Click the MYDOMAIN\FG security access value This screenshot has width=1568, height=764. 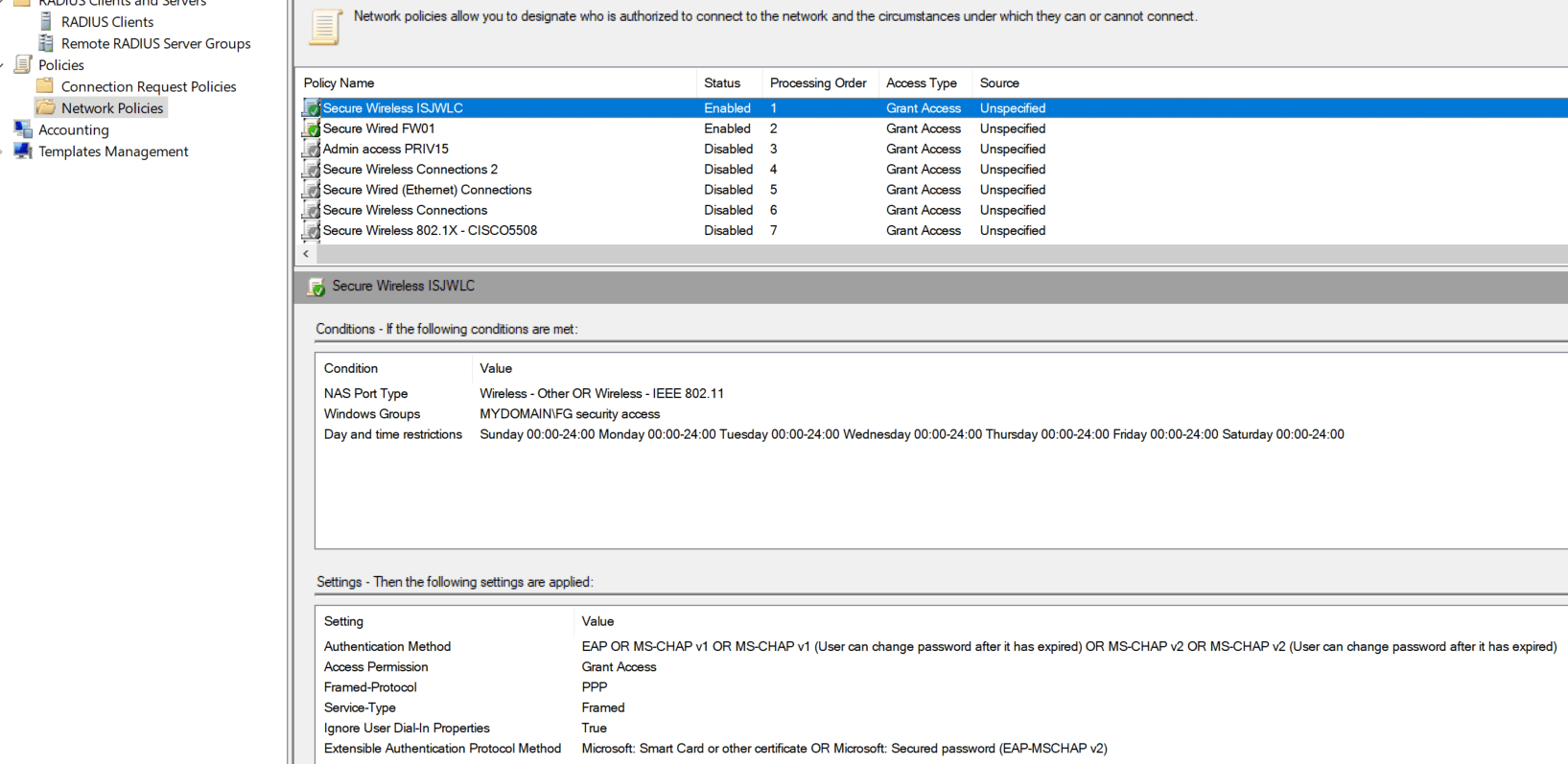pos(570,414)
